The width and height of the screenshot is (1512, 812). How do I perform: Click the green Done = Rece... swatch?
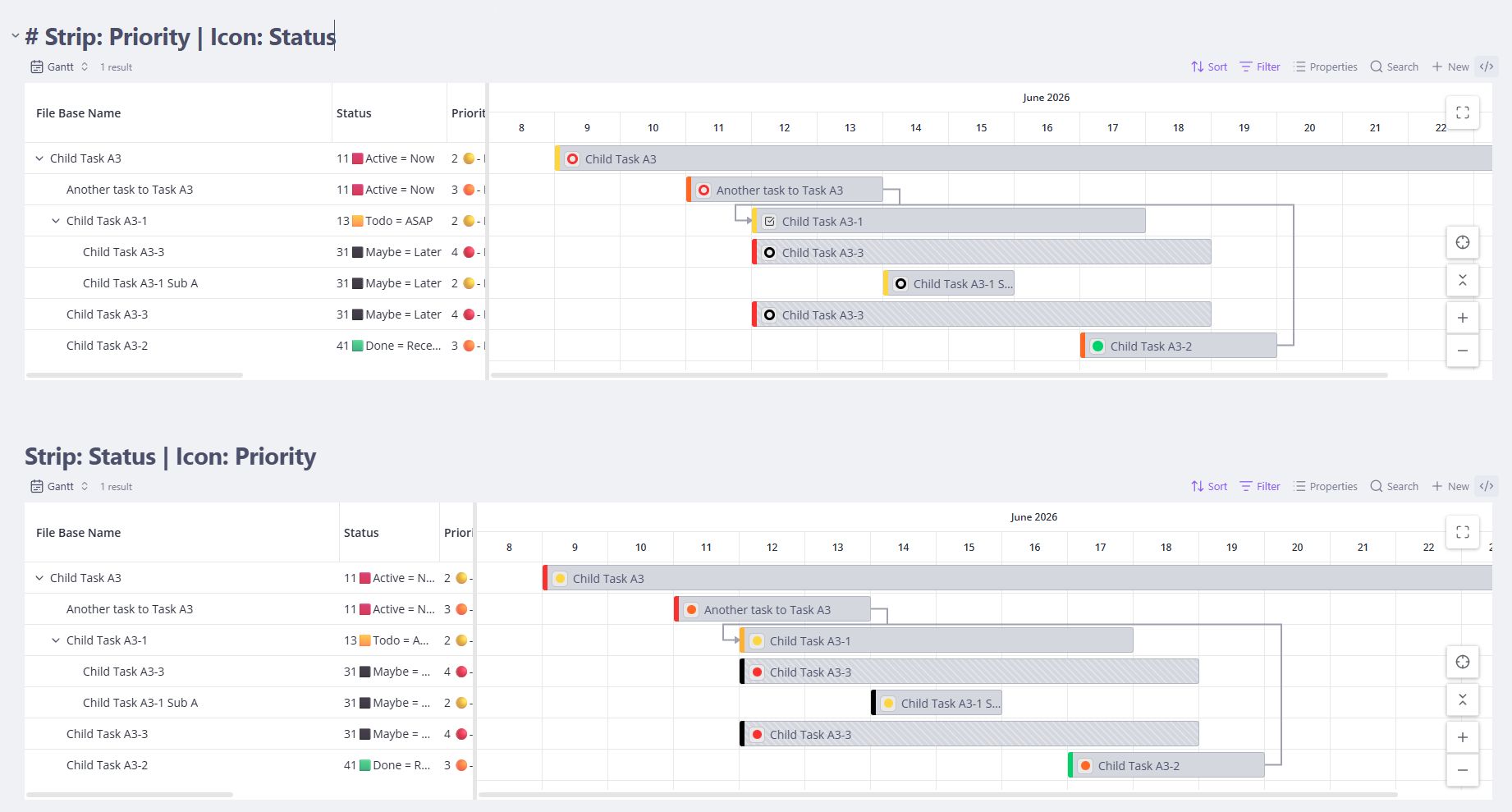point(358,346)
